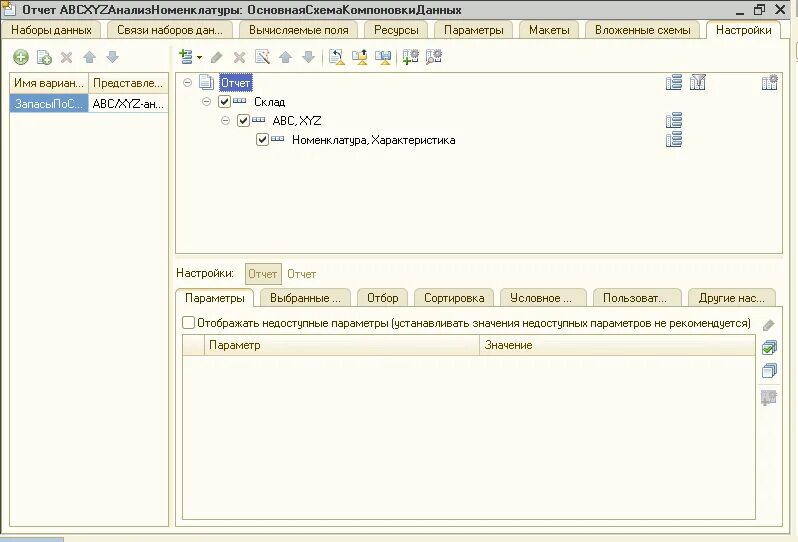Click the ABC/XYZ-ан... presentation cell
Viewport: 798px width, 542px height.
(x=128, y=104)
